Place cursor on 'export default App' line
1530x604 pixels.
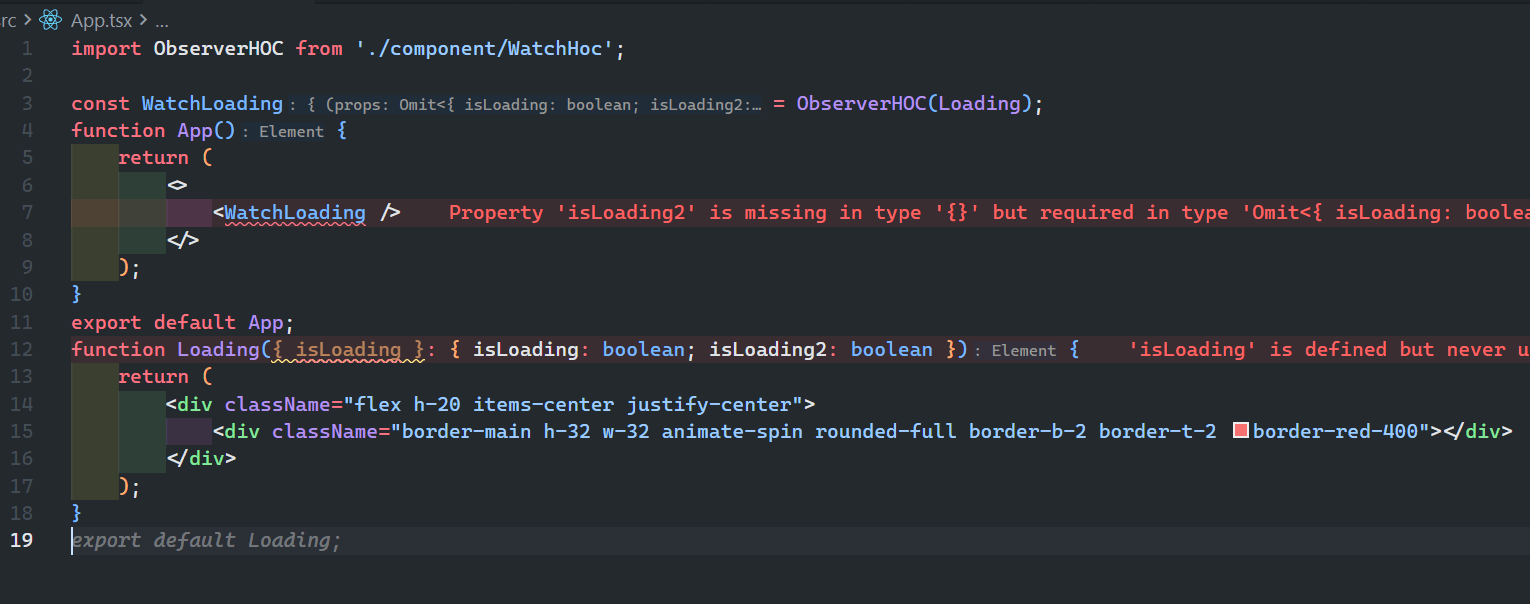[x=180, y=322]
